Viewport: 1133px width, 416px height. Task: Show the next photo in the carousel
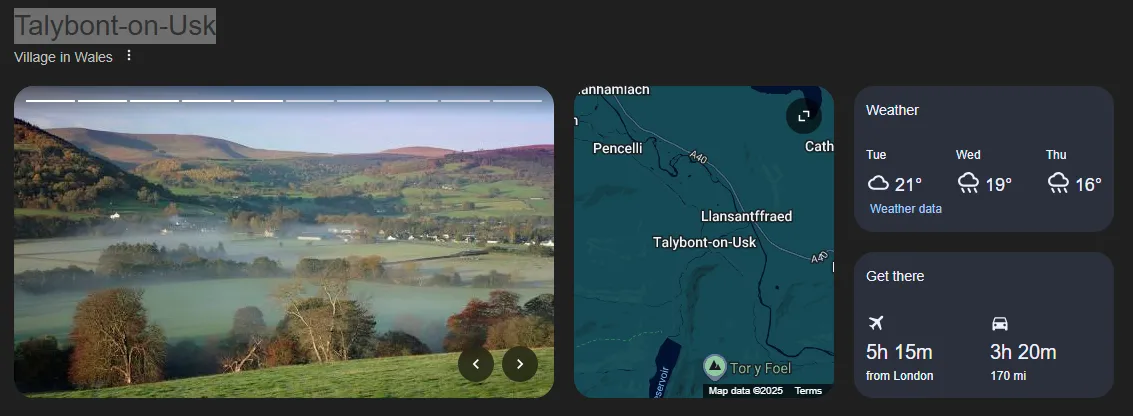coord(520,364)
